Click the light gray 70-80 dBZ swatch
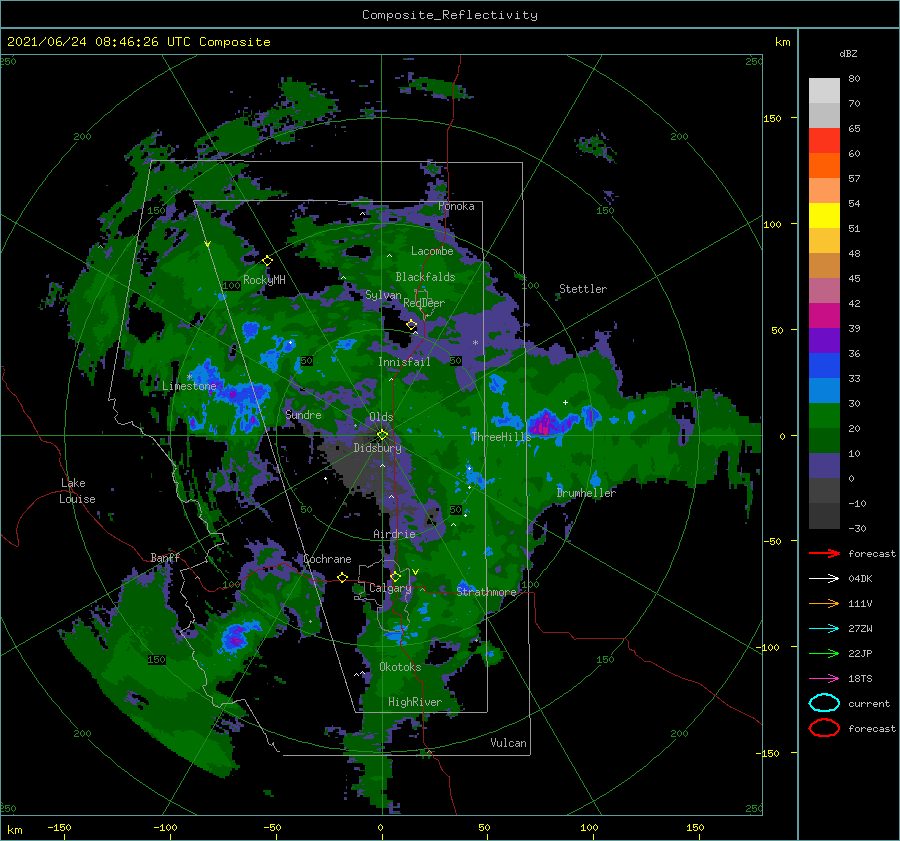900x841 pixels. [x=824, y=91]
